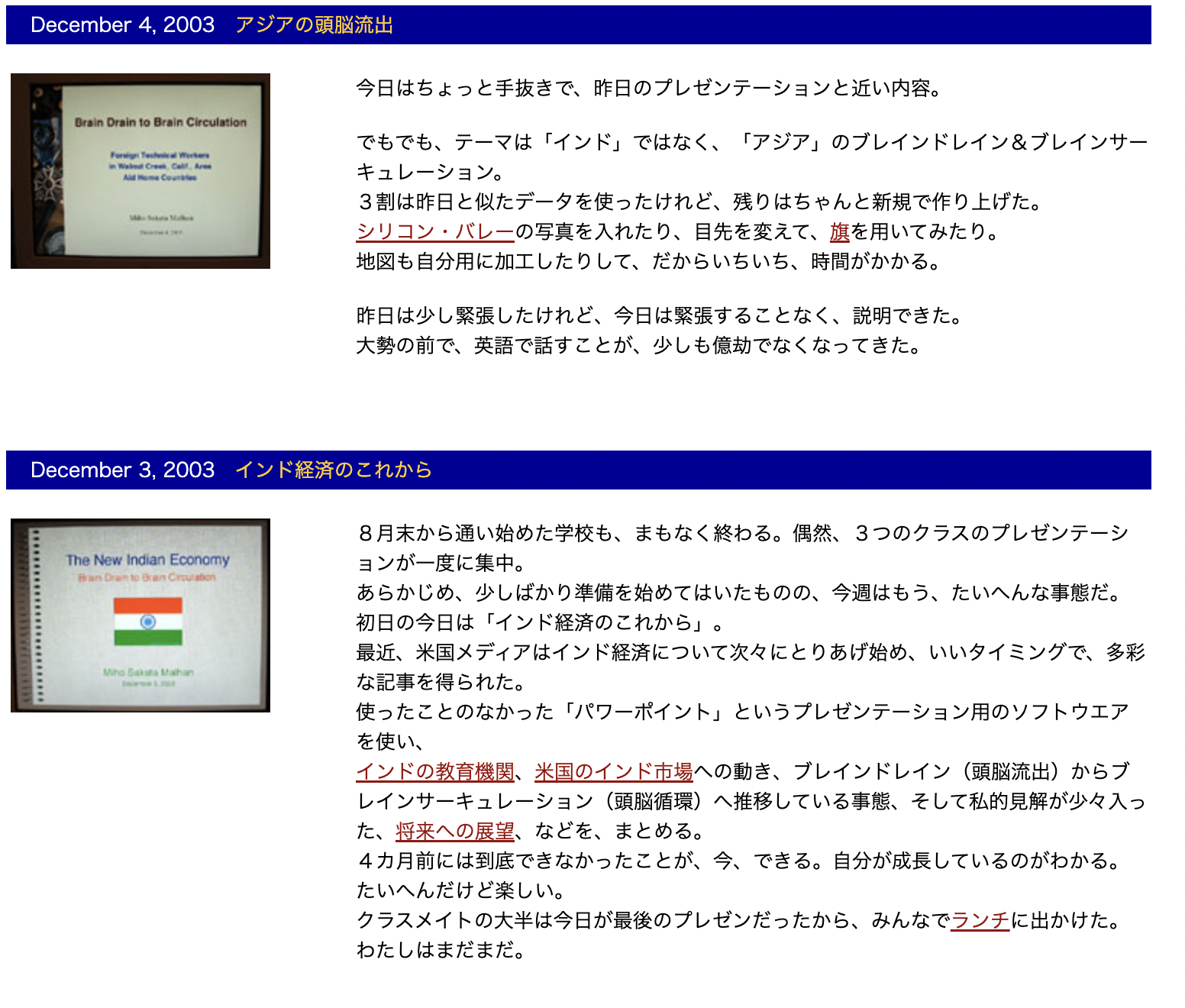Click the line starting ８月末から通い始めた学校

coord(742,533)
